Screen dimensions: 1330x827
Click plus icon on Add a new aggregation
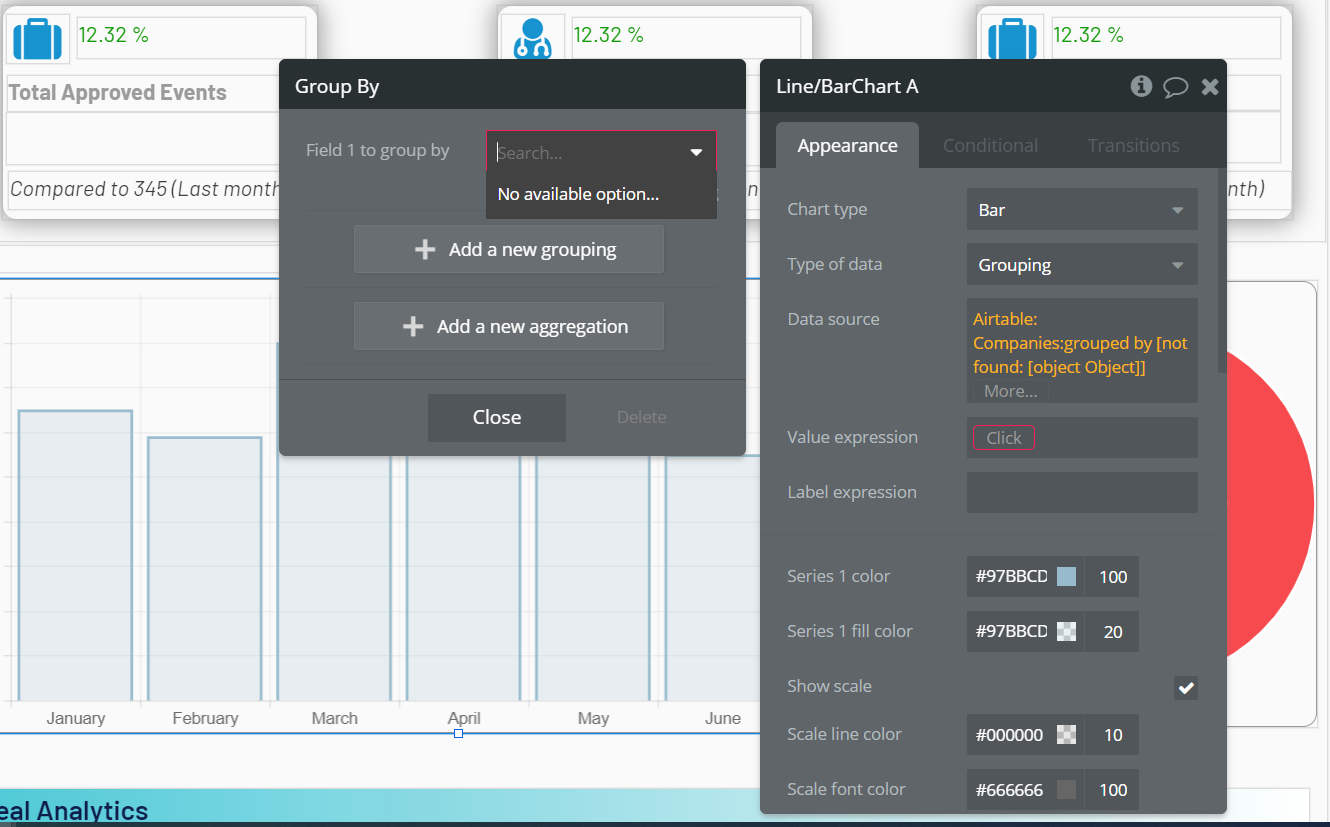click(413, 327)
